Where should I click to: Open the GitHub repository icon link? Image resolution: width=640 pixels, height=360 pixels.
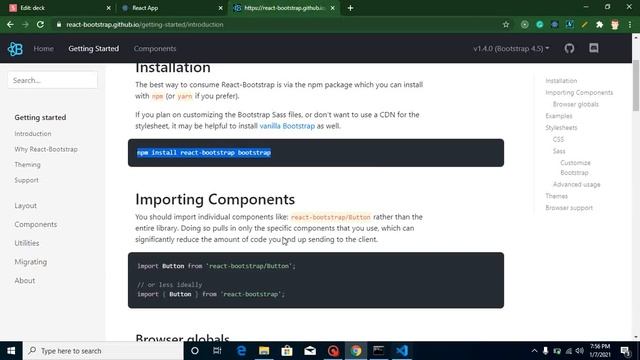569,49
